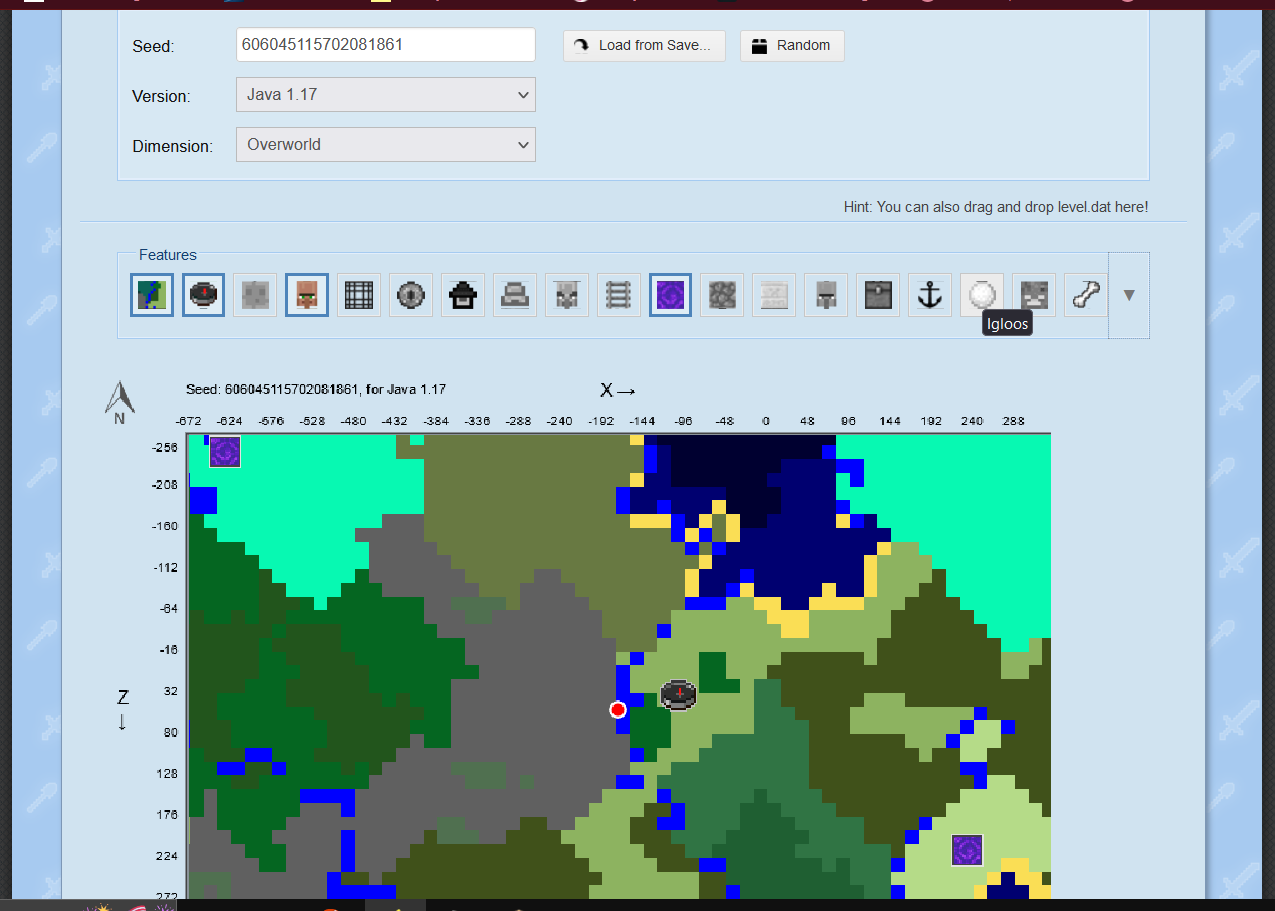Click the Seed field label
The width and height of the screenshot is (1275, 911).
tap(153, 46)
